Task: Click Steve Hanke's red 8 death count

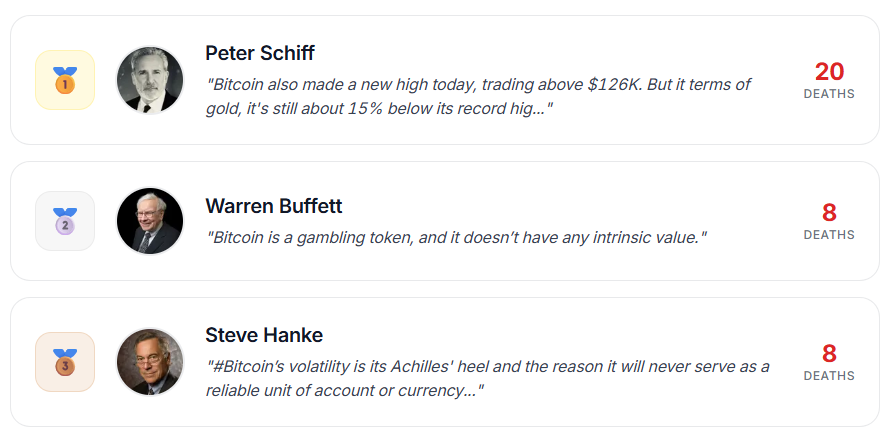Action: click(x=829, y=354)
